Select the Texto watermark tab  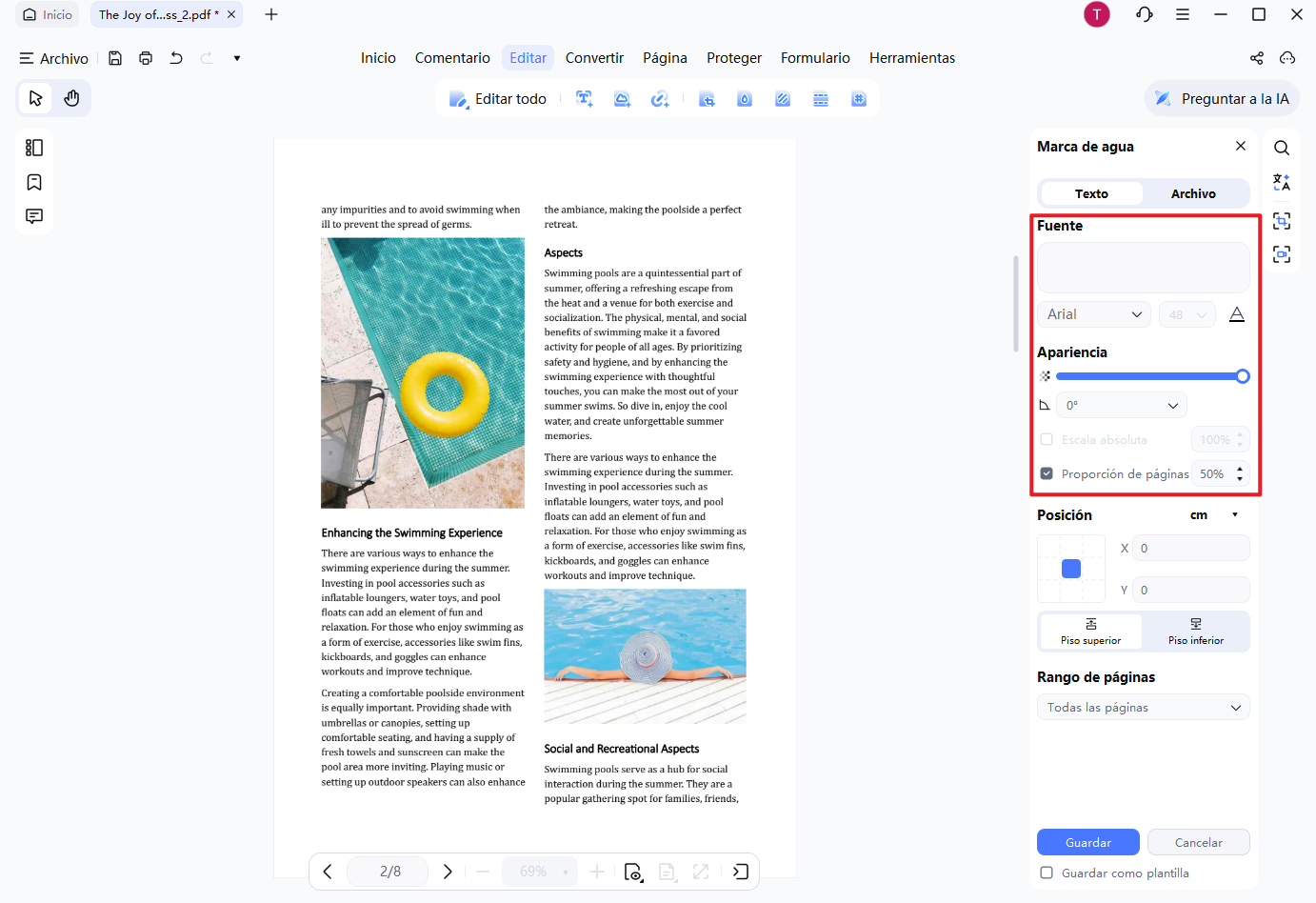(1091, 193)
